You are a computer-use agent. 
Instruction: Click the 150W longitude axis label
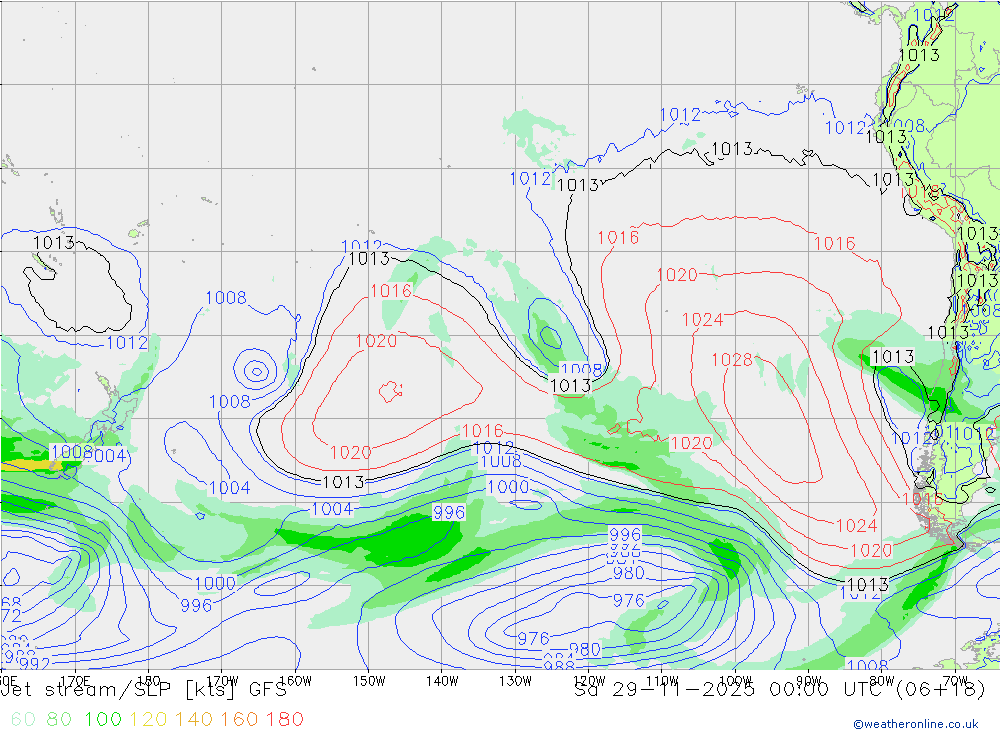[x=369, y=681]
